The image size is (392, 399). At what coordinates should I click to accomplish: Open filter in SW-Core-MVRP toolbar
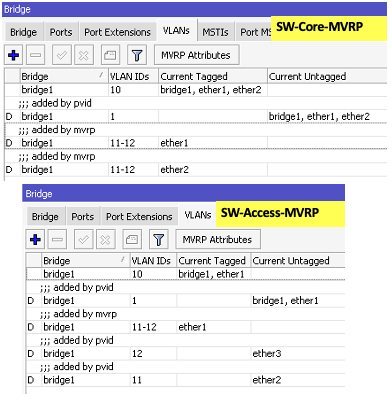tap(137, 55)
